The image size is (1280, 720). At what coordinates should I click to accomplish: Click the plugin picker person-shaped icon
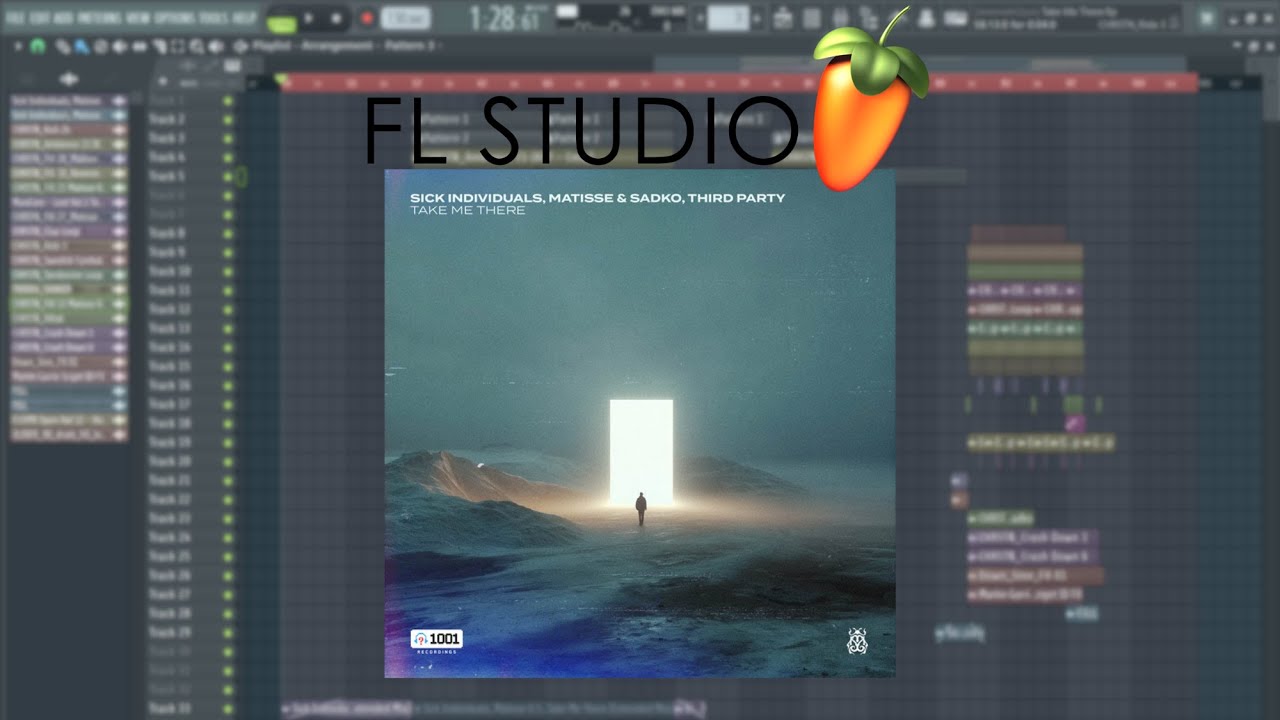tap(926, 18)
